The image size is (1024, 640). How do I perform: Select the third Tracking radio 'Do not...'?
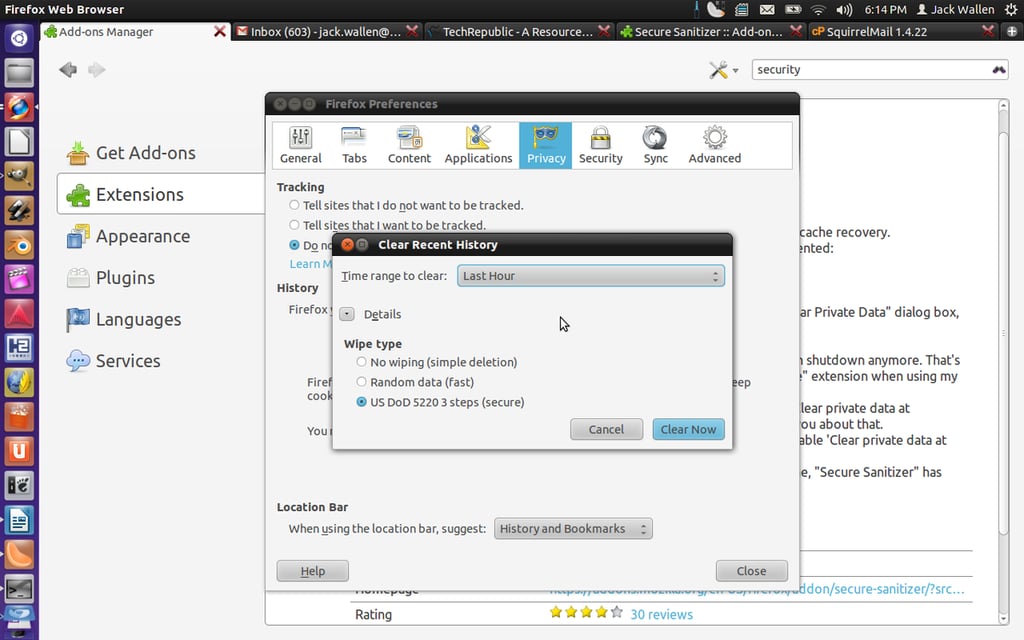coord(294,245)
